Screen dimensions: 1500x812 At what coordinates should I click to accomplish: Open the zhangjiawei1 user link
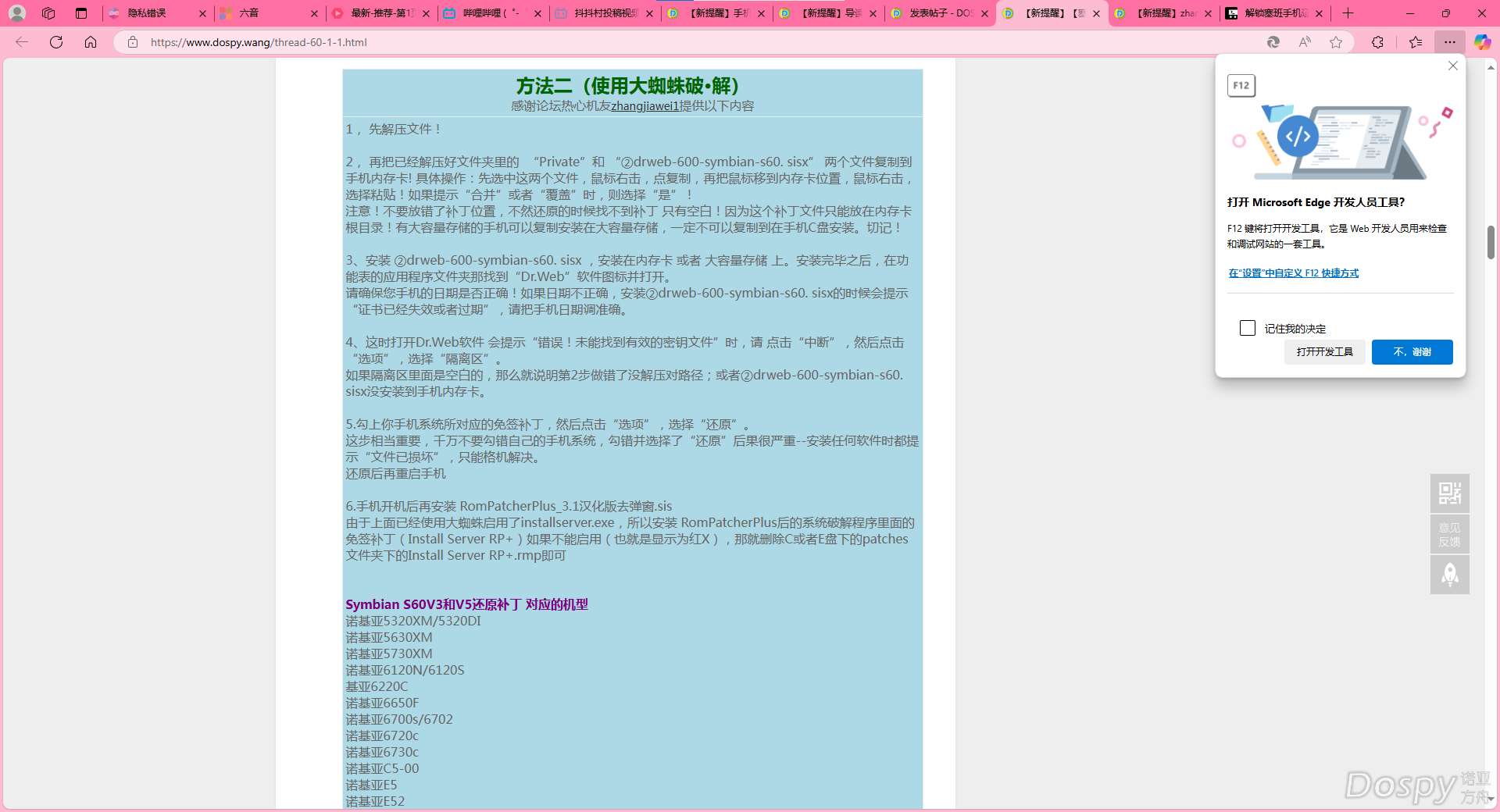coord(645,106)
